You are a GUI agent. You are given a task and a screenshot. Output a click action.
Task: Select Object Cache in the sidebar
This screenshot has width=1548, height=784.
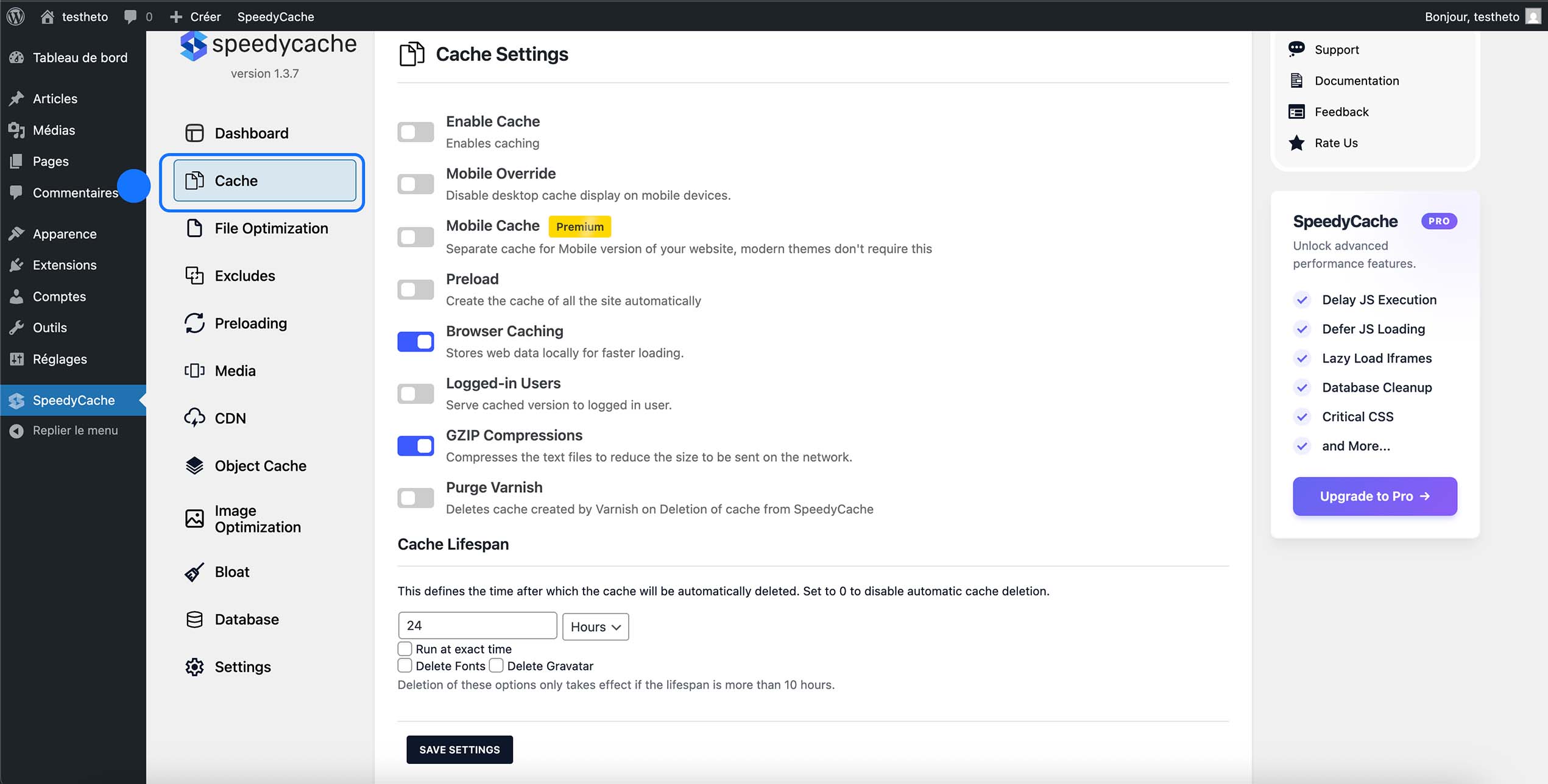(x=260, y=465)
